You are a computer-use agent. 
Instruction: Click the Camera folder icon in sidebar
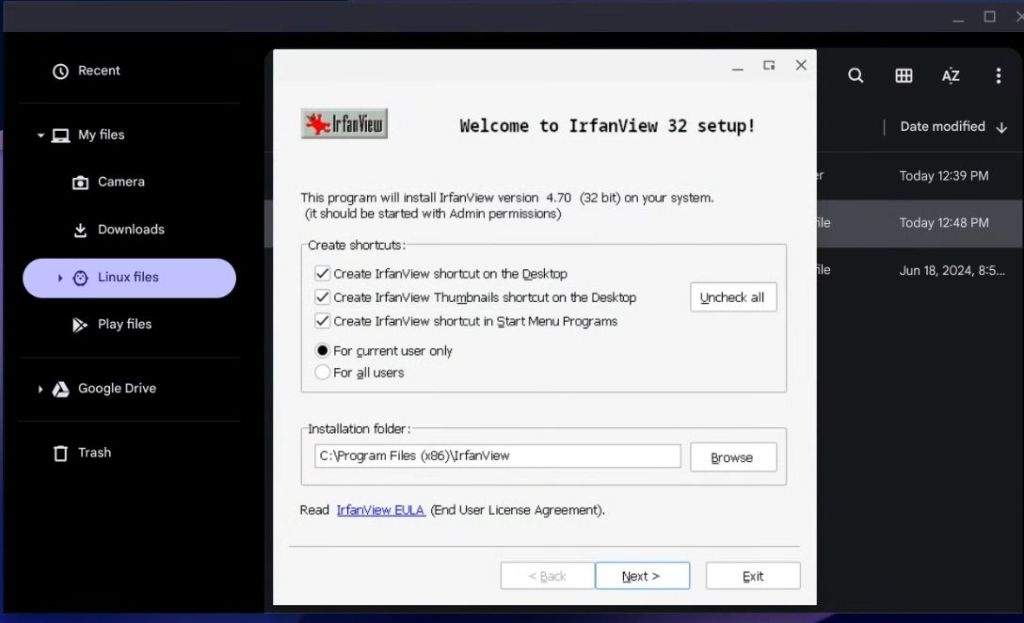coord(80,182)
